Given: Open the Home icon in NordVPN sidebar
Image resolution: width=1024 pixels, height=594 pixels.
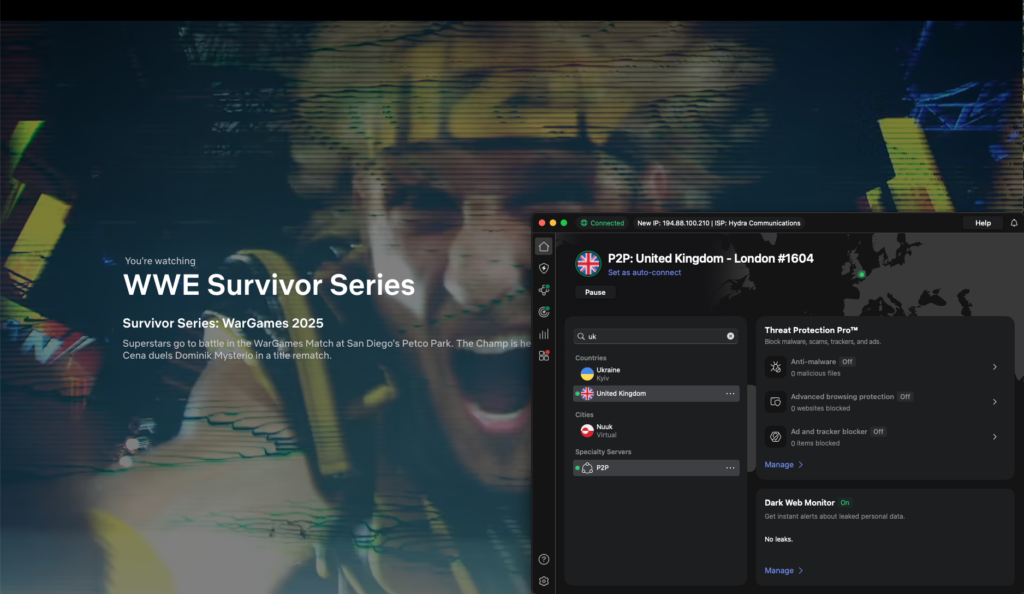Looking at the screenshot, I should [x=543, y=247].
